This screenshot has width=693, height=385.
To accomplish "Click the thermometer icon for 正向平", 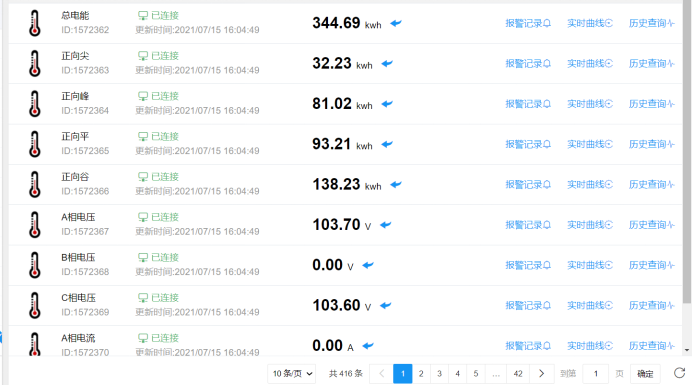I will [x=35, y=144].
